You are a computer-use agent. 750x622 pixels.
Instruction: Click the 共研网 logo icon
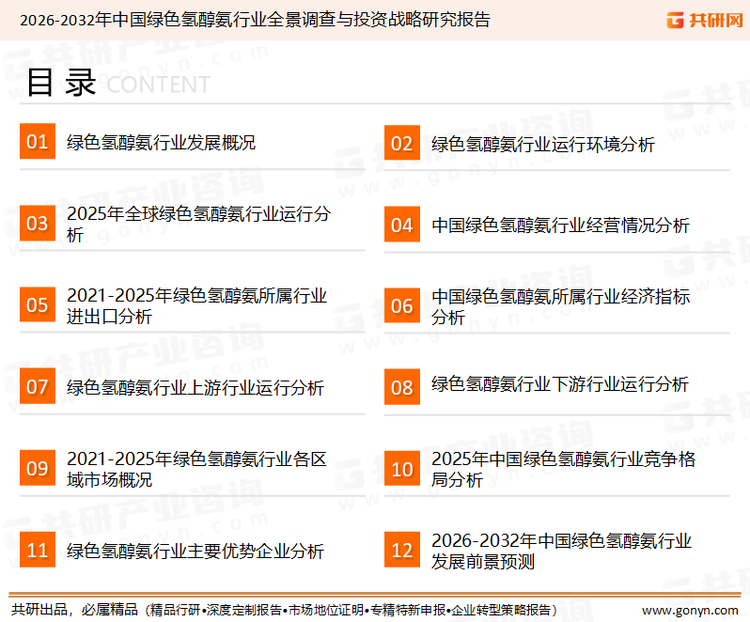coord(675,20)
